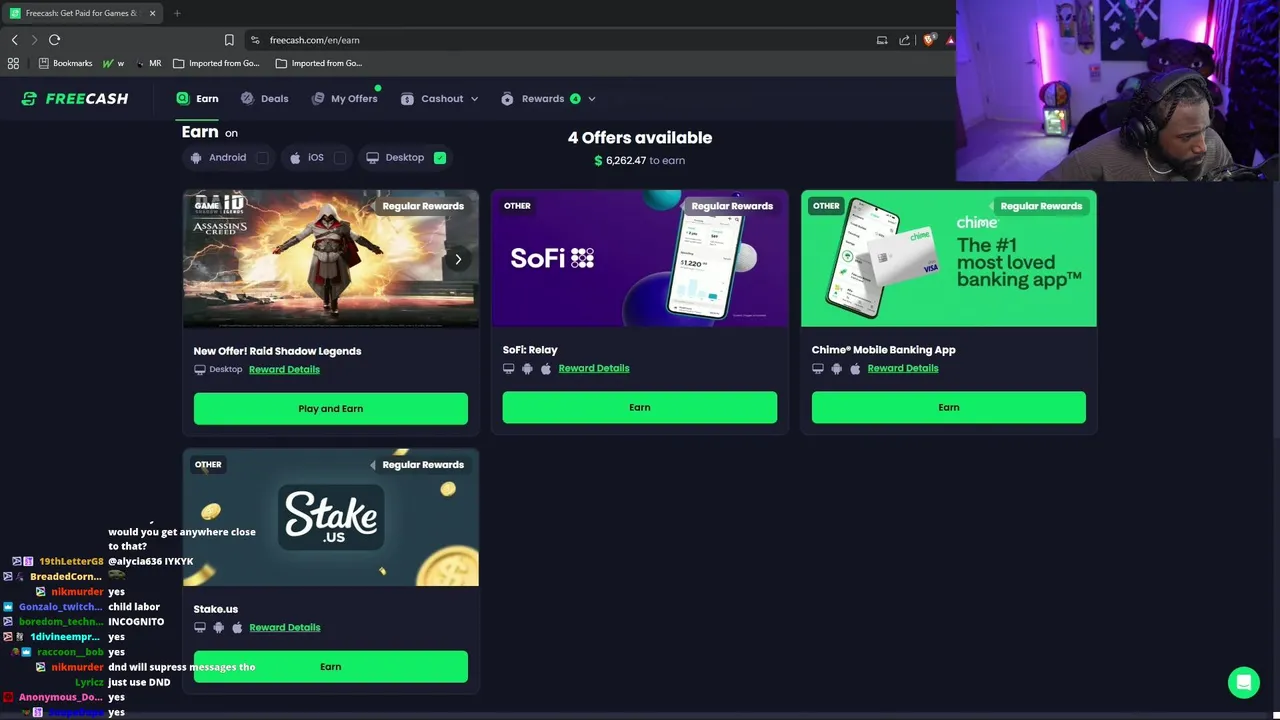Image resolution: width=1280 pixels, height=720 pixels.
Task: Expand the Rewards dropdown chevron
Action: 591,99
